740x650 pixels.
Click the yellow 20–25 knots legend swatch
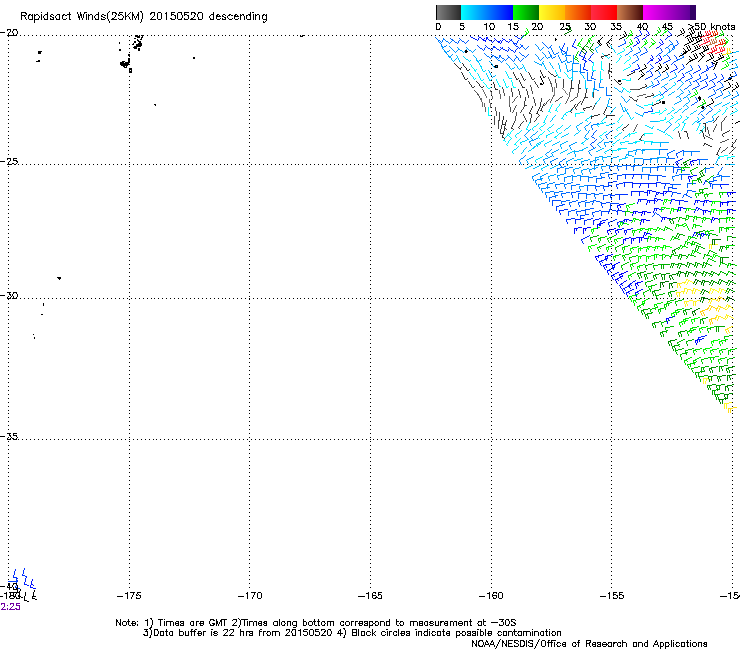click(552, 12)
